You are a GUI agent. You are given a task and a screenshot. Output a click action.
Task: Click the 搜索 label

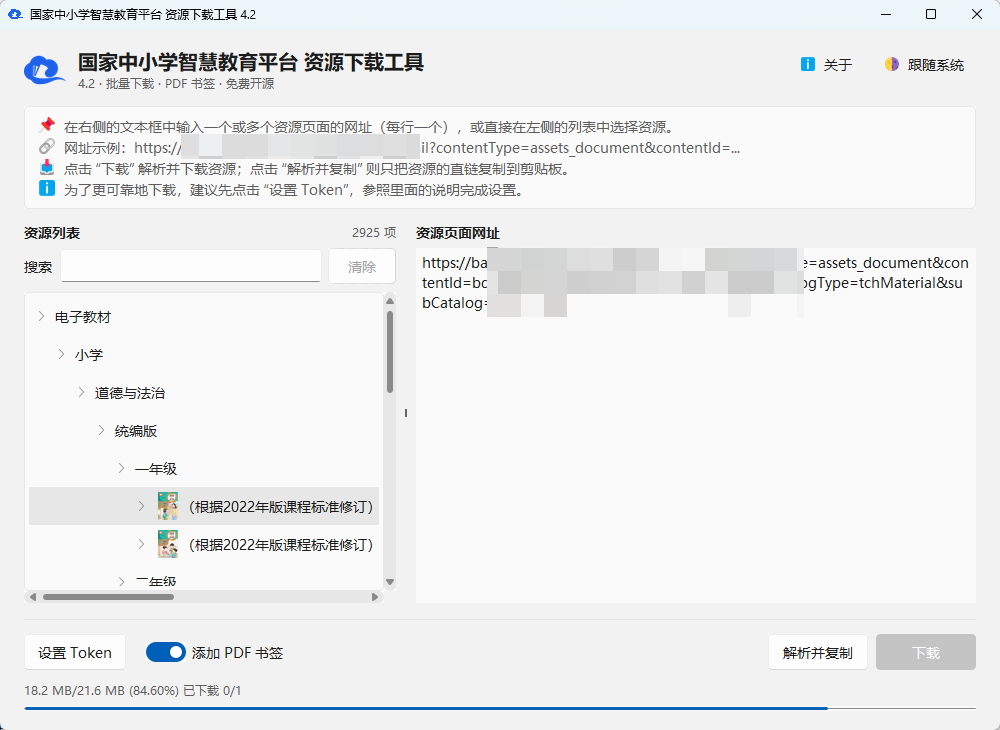point(38,267)
